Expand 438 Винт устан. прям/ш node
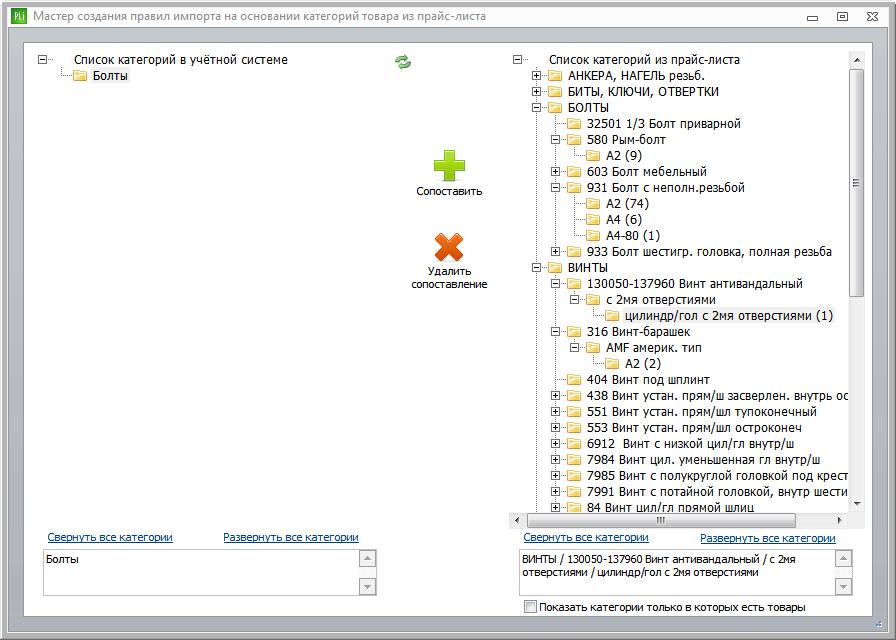896x640 pixels. click(x=555, y=395)
